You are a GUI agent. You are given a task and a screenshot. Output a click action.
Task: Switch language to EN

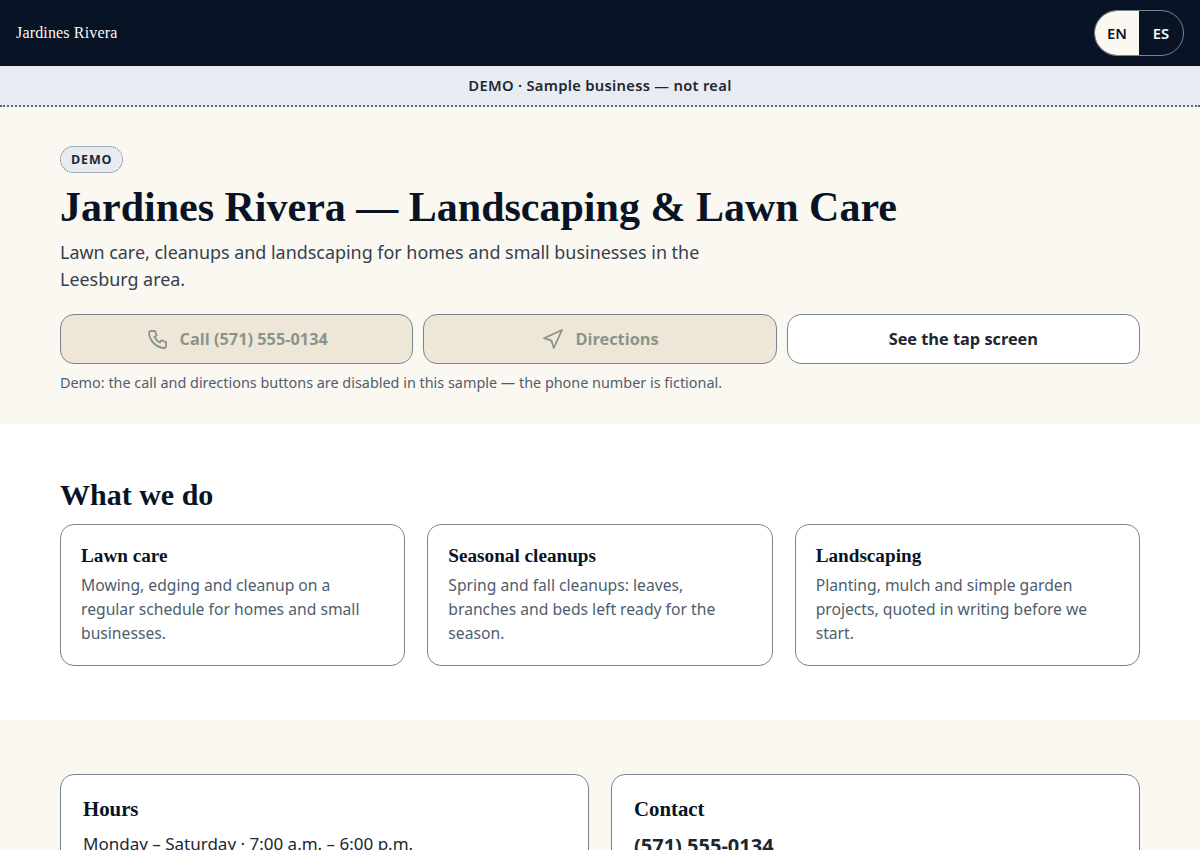pyautogui.click(x=1117, y=34)
